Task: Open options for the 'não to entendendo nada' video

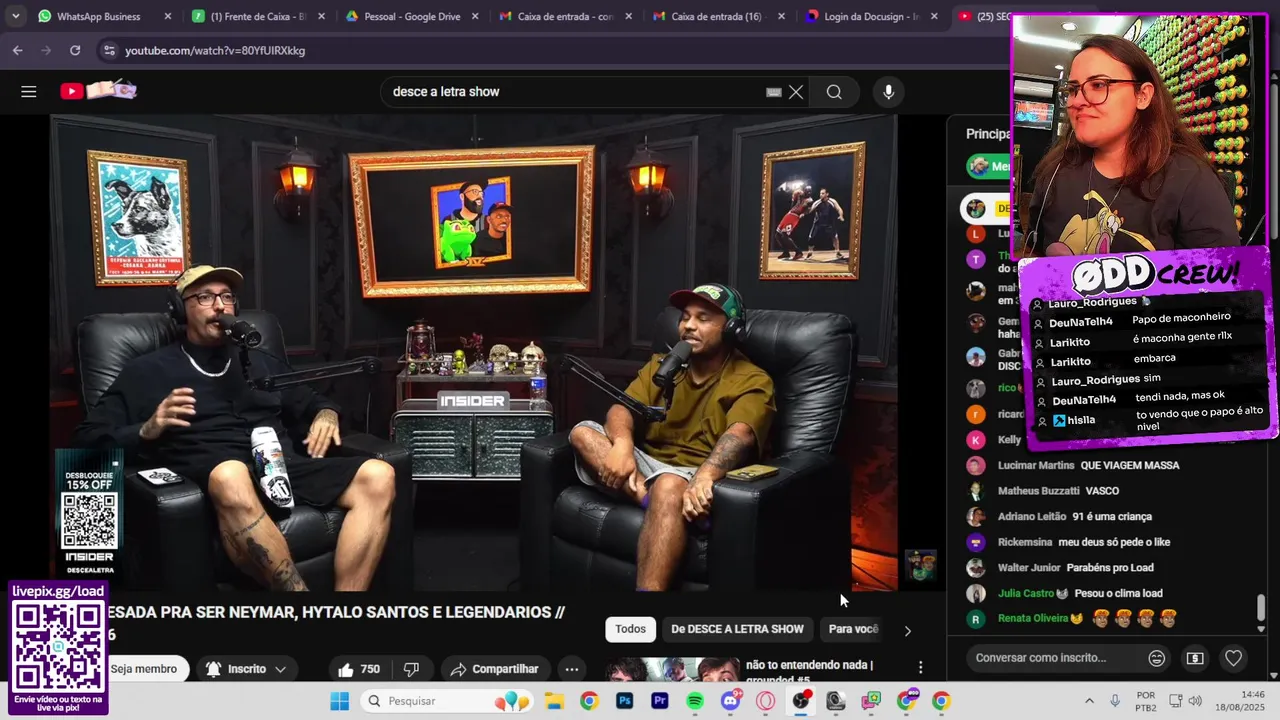Action: (x=920, y=667)
